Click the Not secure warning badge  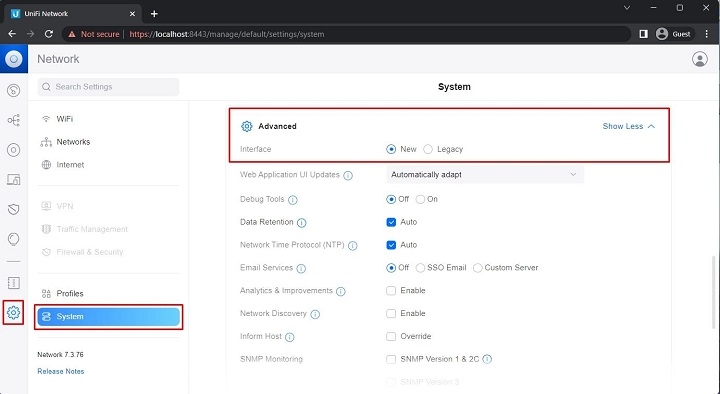point(94,34)
